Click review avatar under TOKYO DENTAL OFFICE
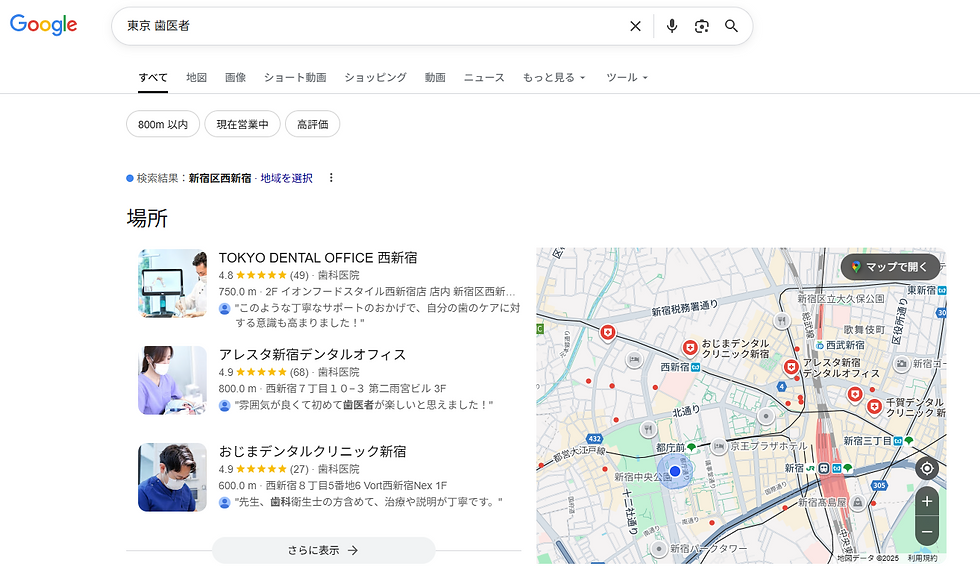This screenshot has height=572, width=980. [224, 308]
